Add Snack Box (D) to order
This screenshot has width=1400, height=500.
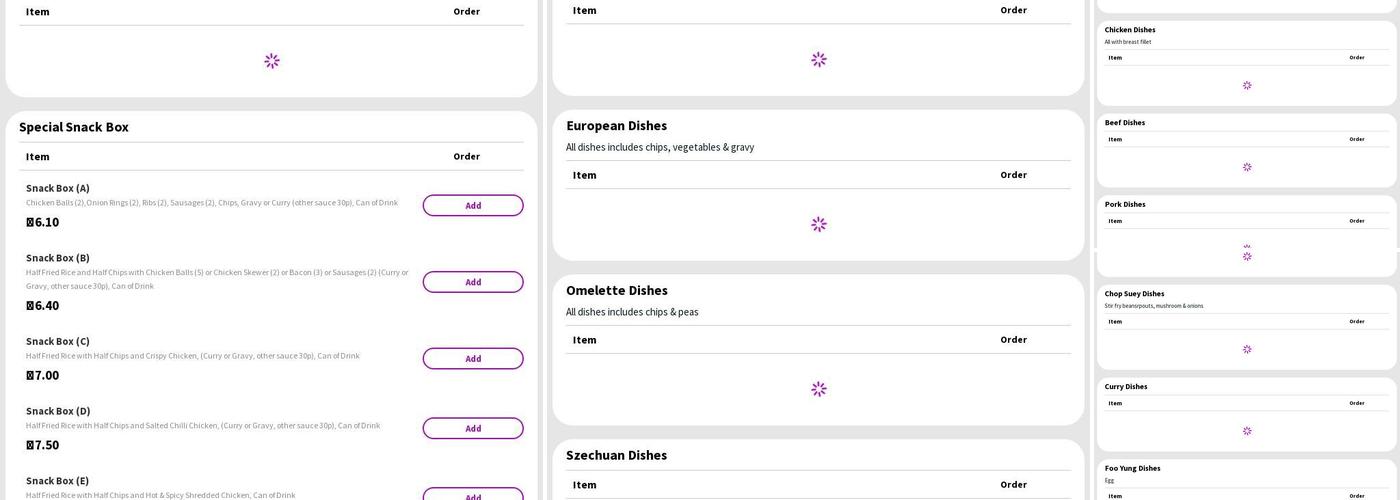472,428
